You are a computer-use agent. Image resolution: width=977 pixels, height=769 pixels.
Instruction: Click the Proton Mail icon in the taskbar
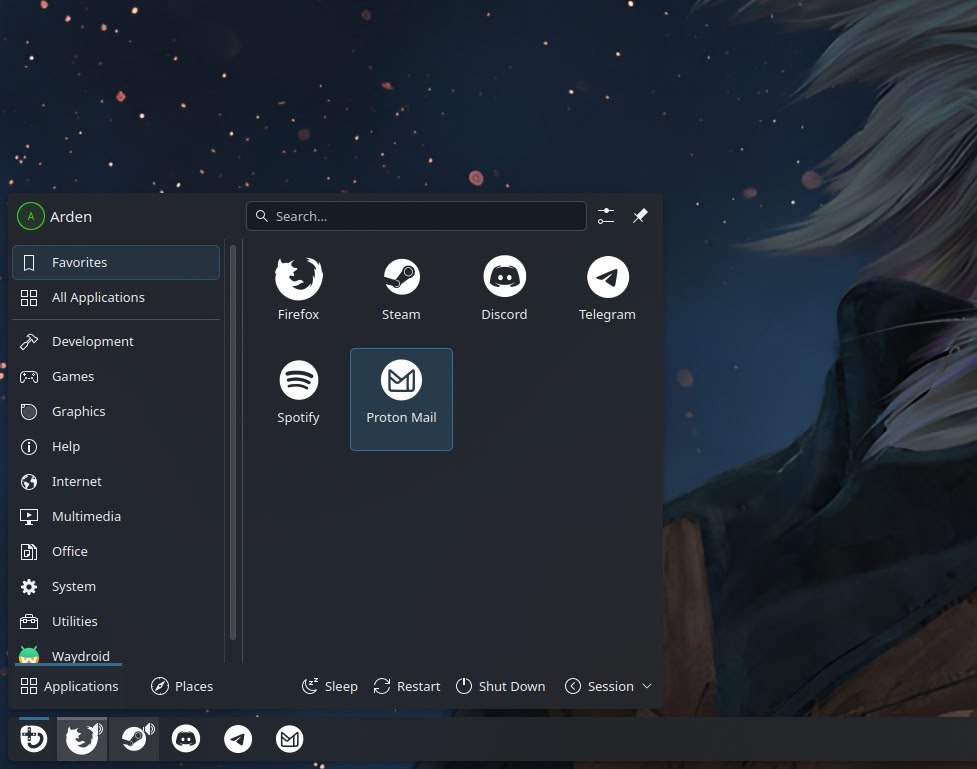pos(289,740)
